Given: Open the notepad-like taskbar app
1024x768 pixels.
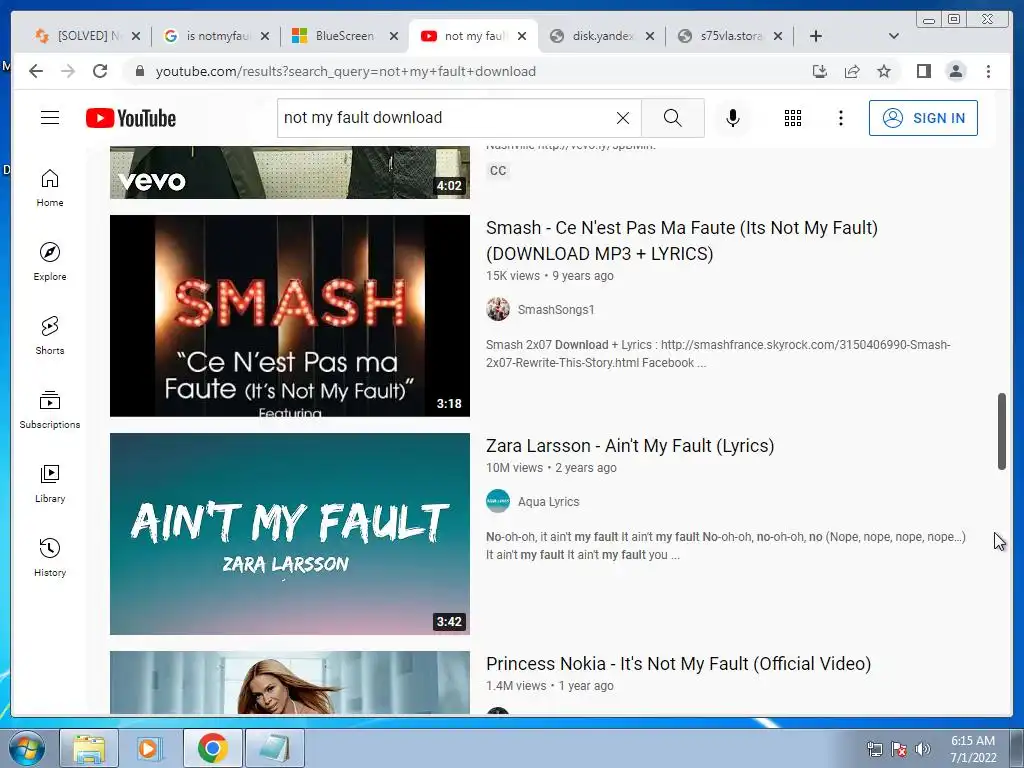Looking at the screenshot, I should (275, 748).
